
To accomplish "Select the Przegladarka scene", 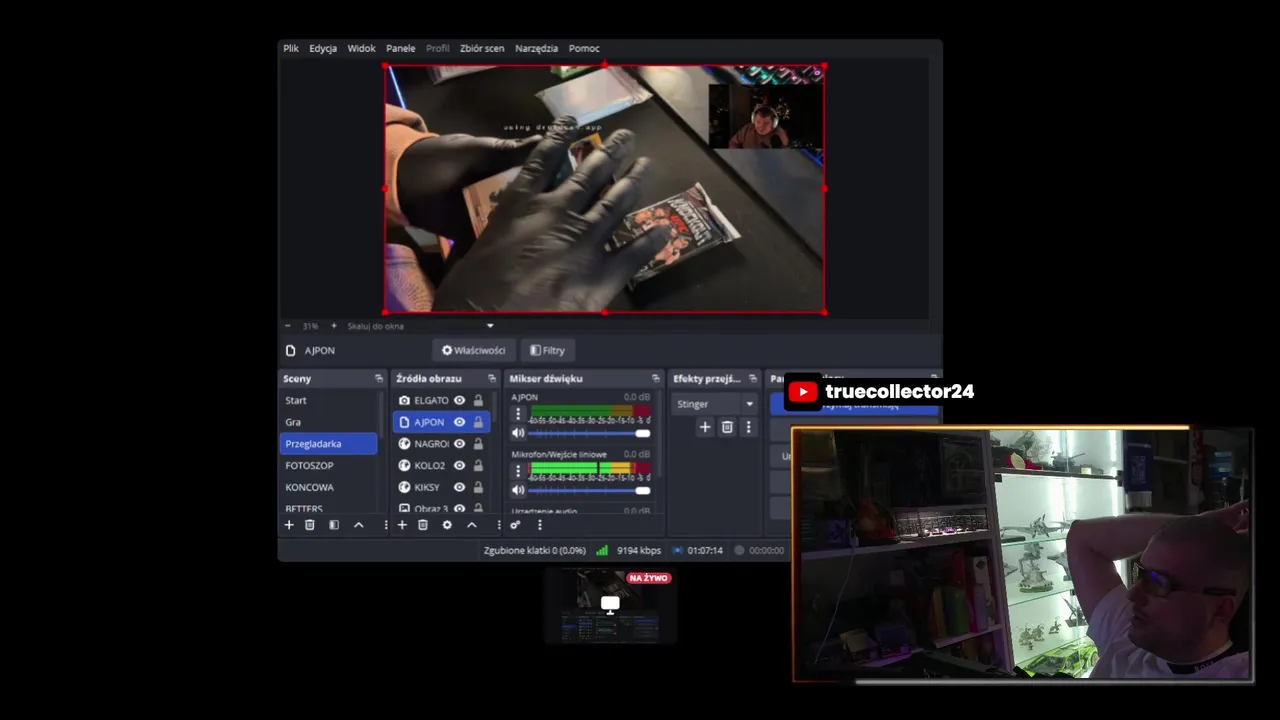I will (x=329, y=444).
